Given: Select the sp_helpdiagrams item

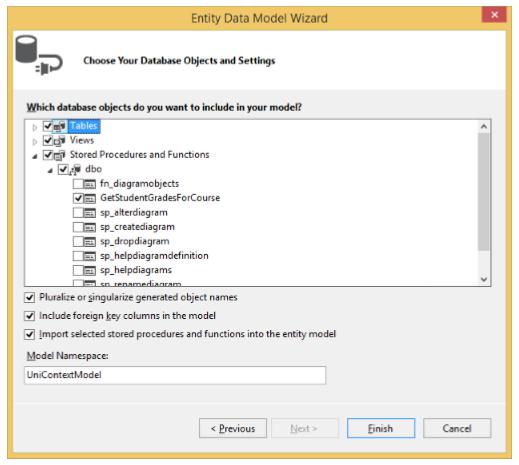Looking at the screenshot, I should point(136,270).
